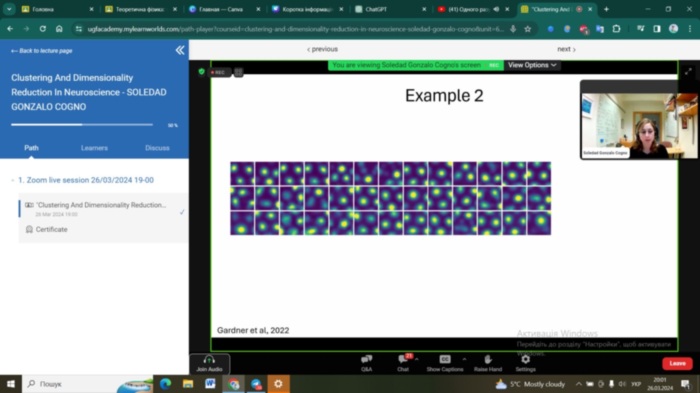
Task: Collapse the course sidebar with double-chevron icon
Action: [x=180, y=50]
